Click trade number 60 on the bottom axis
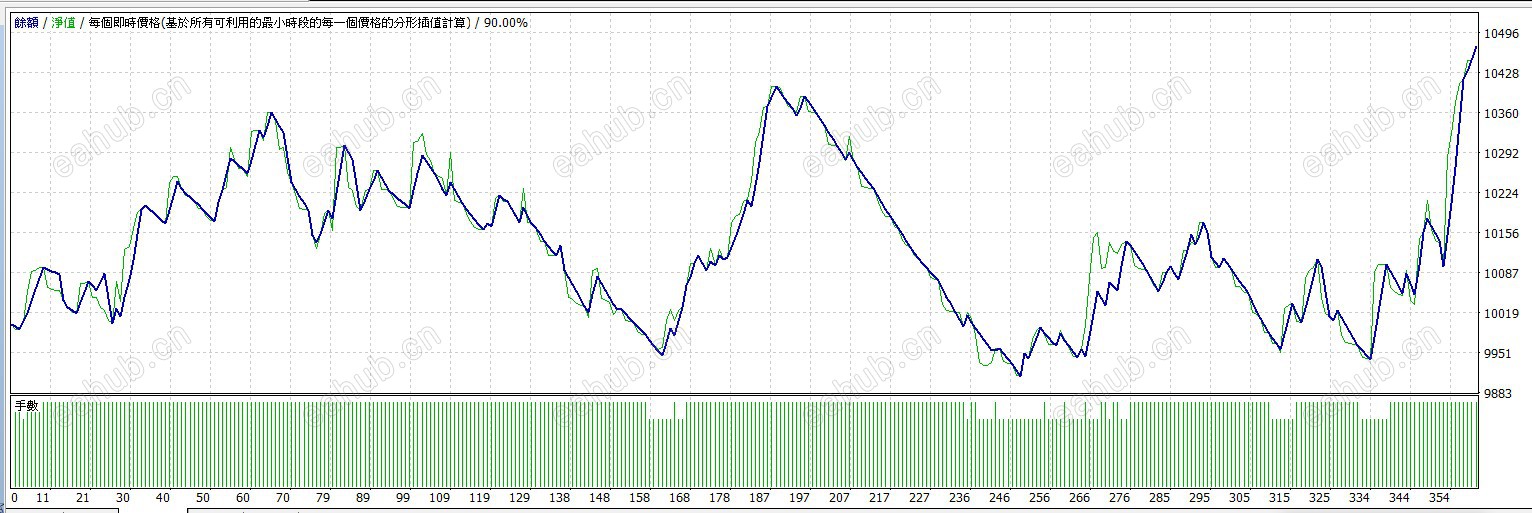1532x513 pixels. click(243, 498)
